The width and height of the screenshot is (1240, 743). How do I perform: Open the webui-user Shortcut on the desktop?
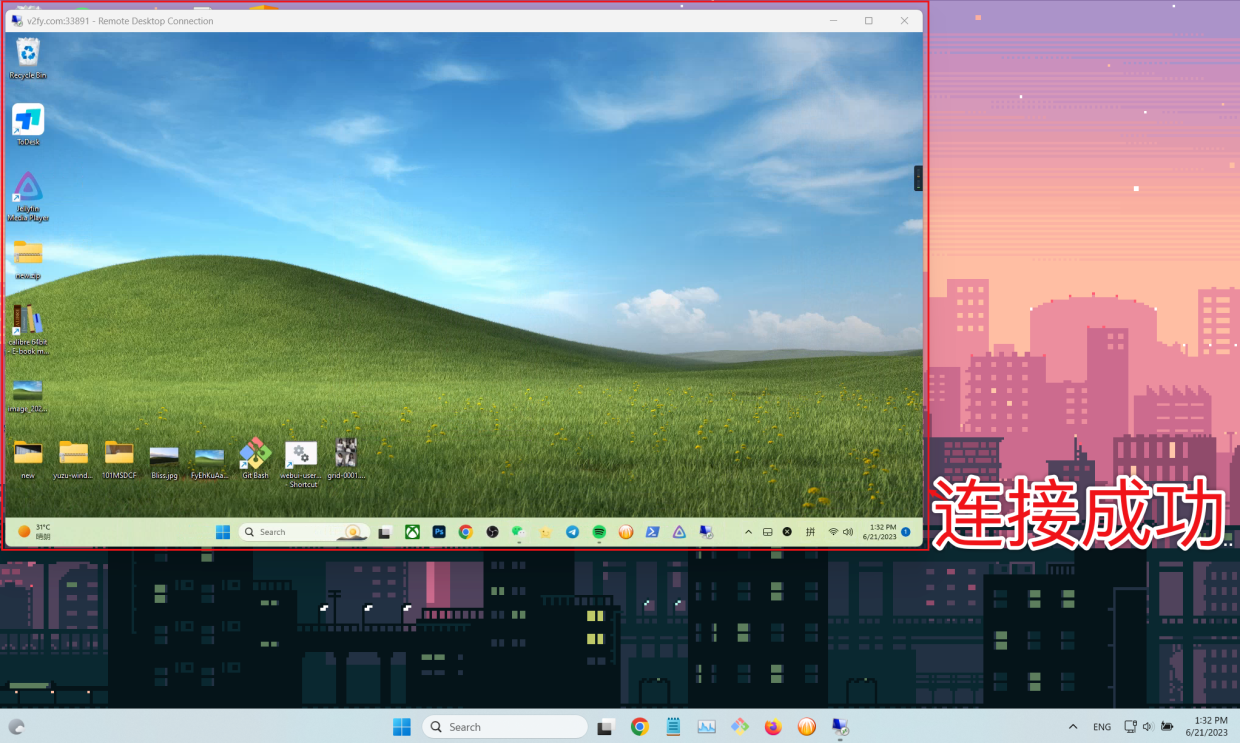[300, 455]
